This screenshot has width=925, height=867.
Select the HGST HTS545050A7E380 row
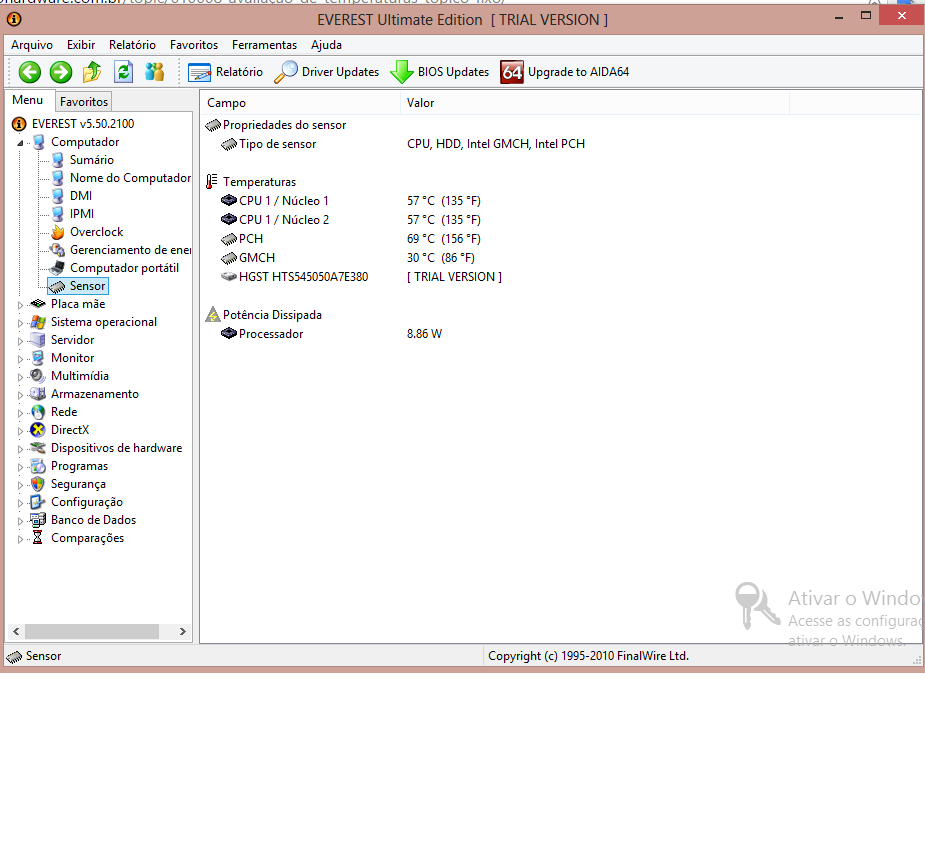(x=361, y=277)
